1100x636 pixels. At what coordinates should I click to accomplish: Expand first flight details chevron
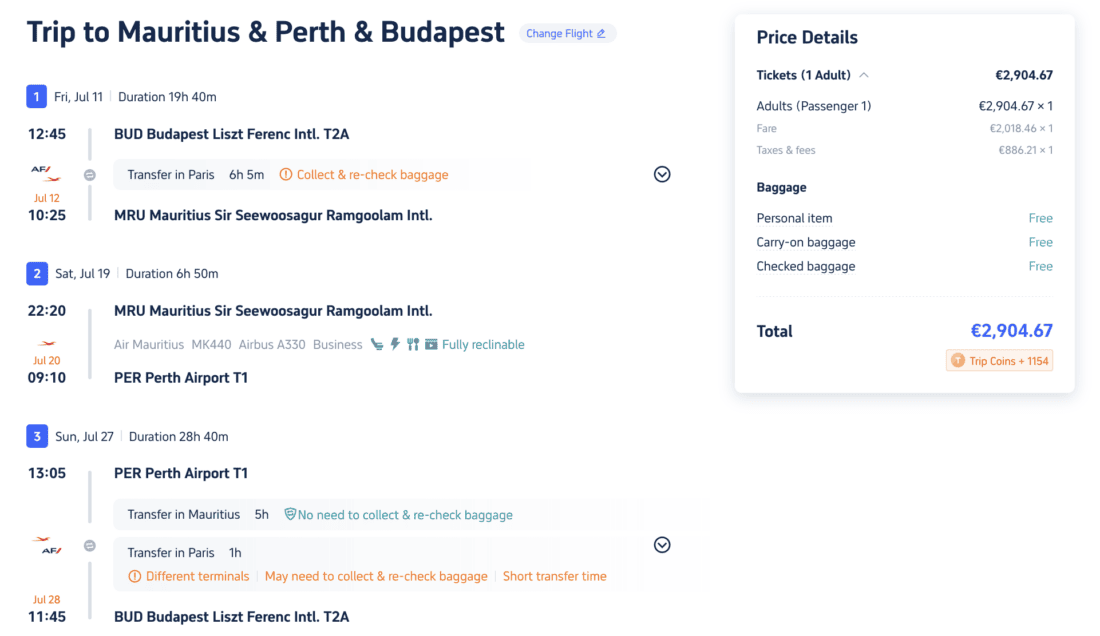click(662, 174)
